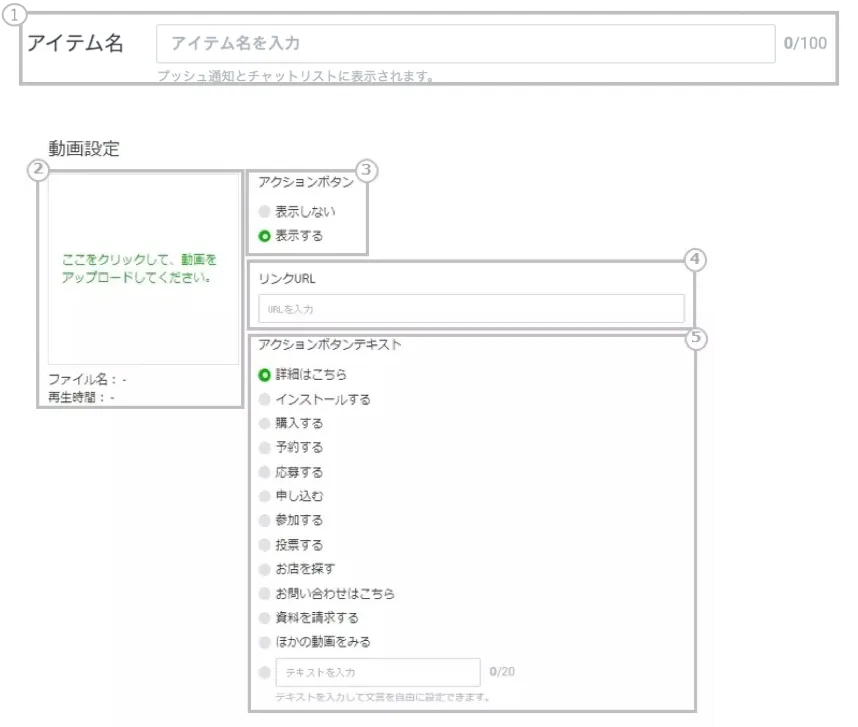The image size is (858, 727).
Task: Select 表示する for action button
Action: [265, 236]
